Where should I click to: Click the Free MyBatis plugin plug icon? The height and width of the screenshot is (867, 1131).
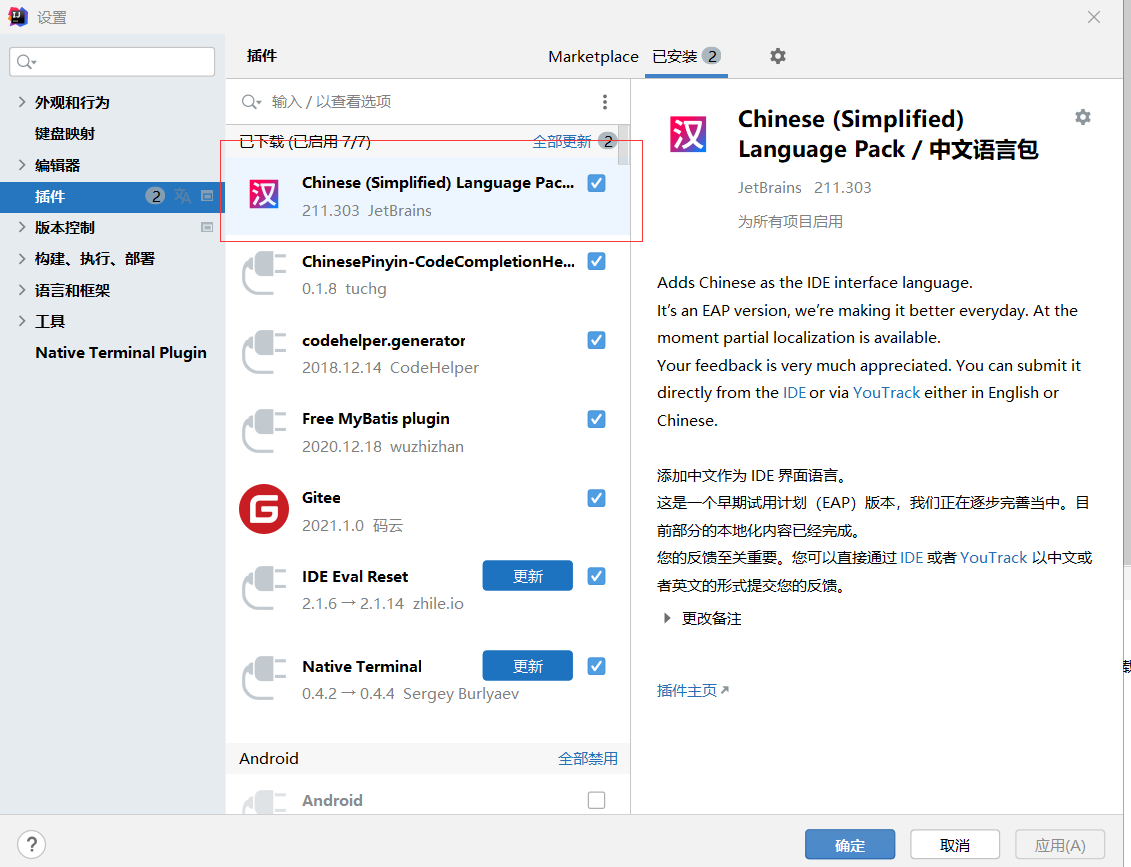[x=264, y=431]
